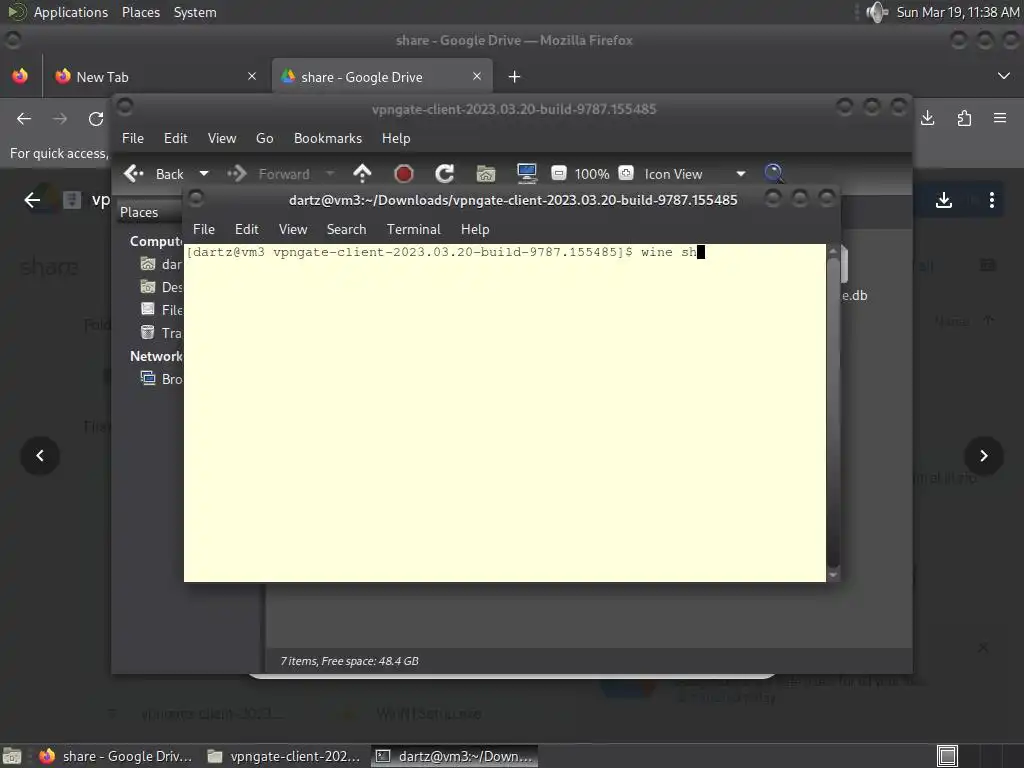
Task: Click Forward button in file manager
Action: (x=268, y=174)
